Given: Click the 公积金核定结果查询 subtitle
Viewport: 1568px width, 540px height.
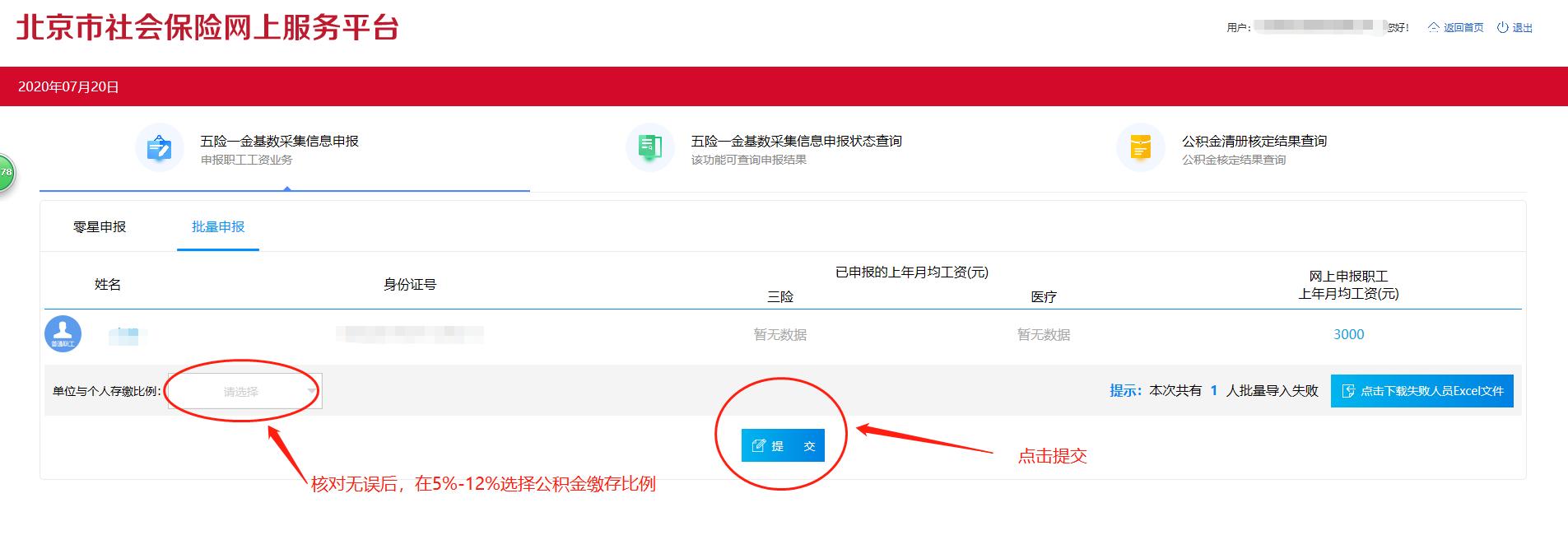Looking at the screenshot, I should (x=1234, y=160).
